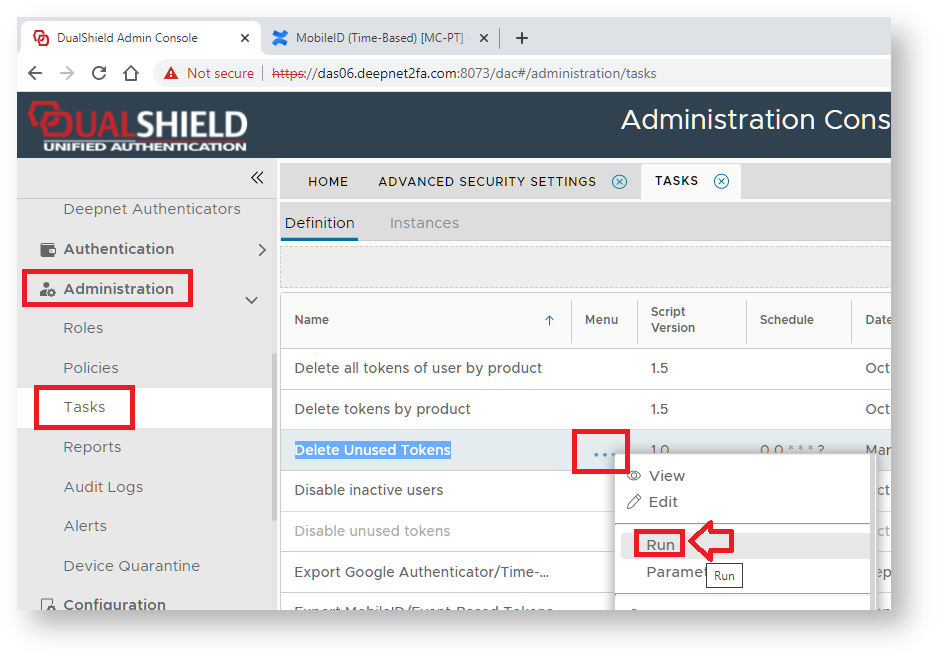Sort by the Name column header
The height and width of the screenshot is (658, 939).
tap(311, 320)
